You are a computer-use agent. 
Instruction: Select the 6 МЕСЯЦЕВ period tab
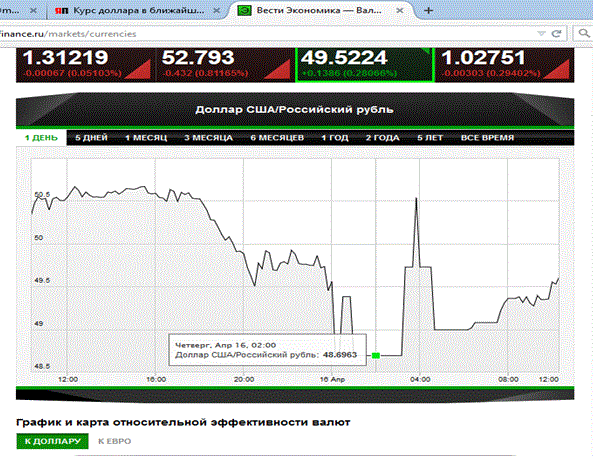coord(277,138)
